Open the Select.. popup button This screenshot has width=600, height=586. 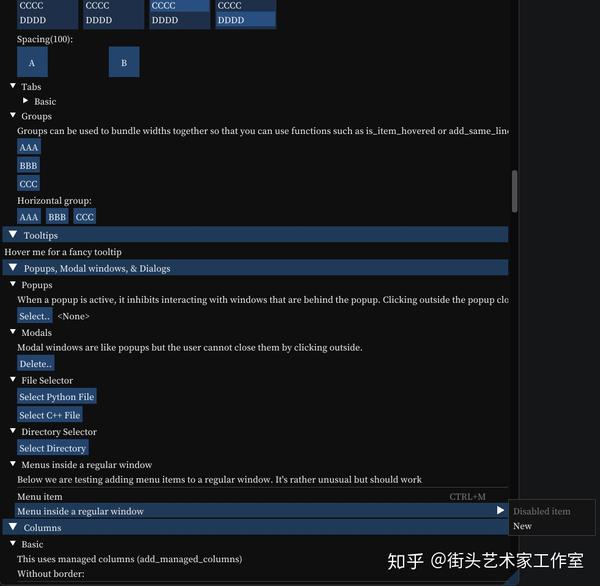coord(35,316)
